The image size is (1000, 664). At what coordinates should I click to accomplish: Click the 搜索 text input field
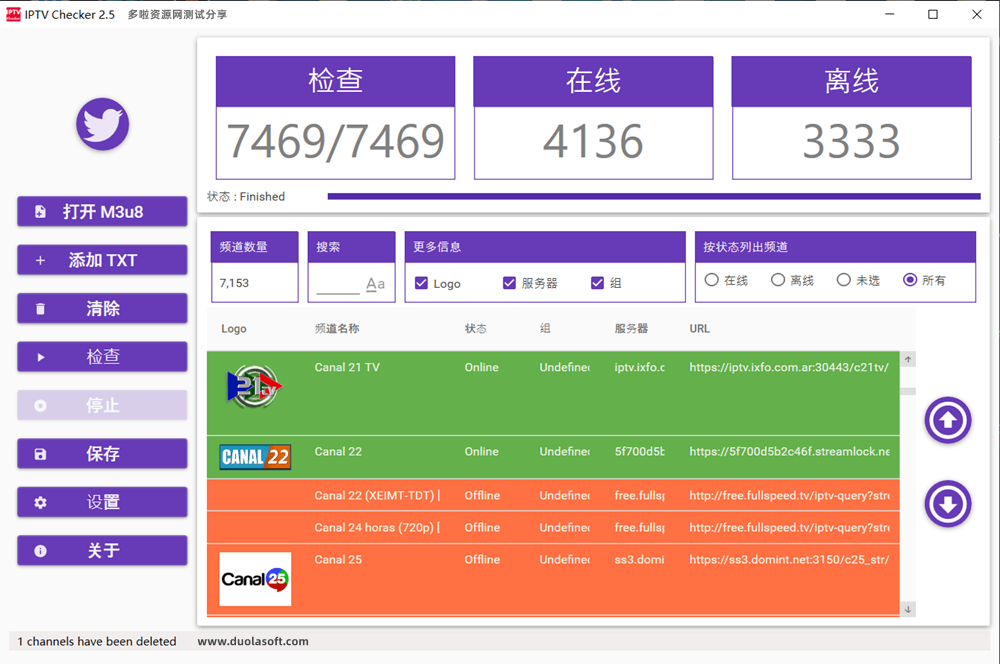[338, 284]
